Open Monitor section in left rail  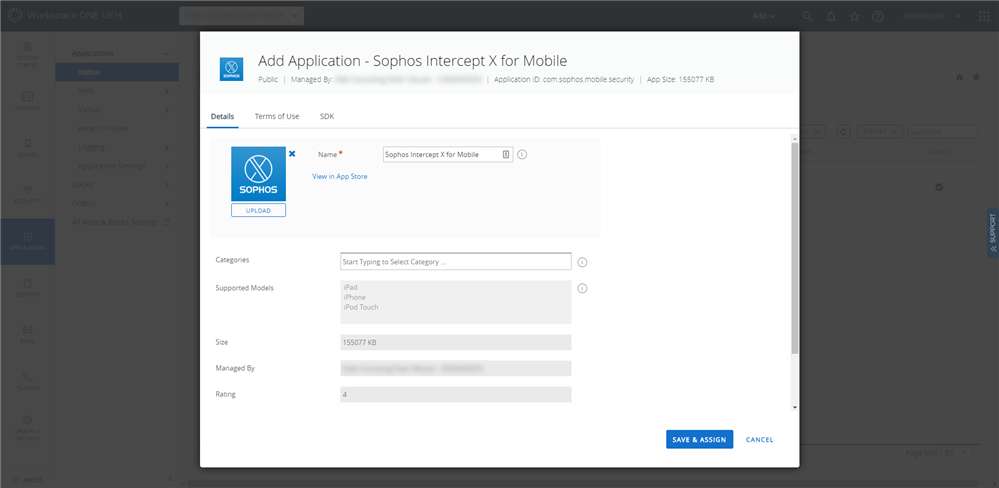coord(27,101)
